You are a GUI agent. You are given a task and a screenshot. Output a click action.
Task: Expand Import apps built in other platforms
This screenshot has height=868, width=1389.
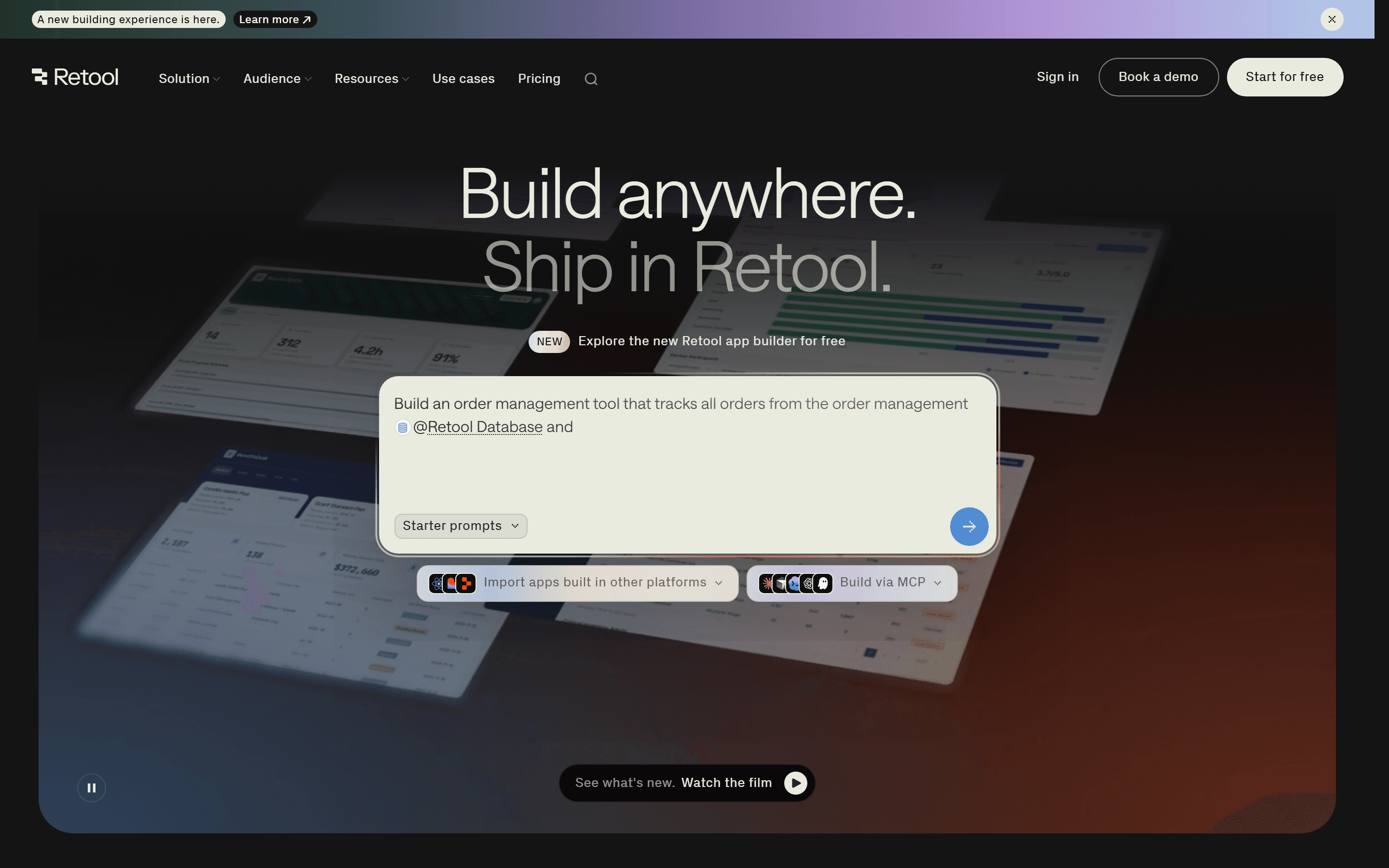click(x=577, y=583)
